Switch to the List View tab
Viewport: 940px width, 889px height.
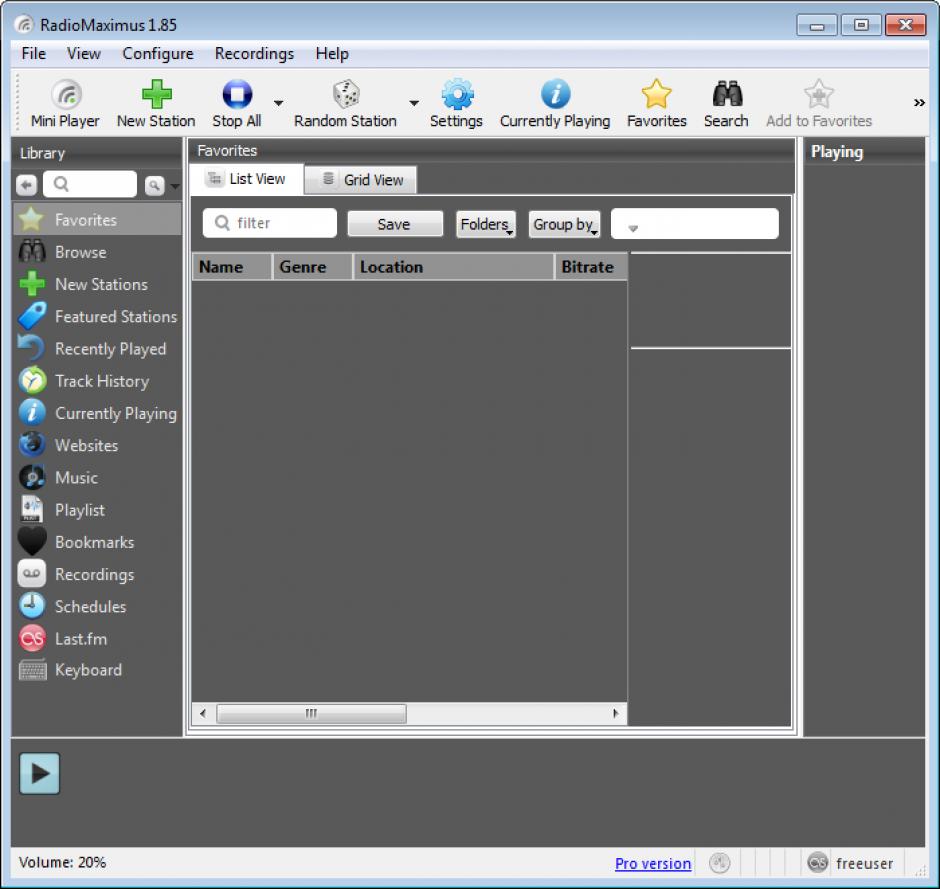tap(246, 179)
